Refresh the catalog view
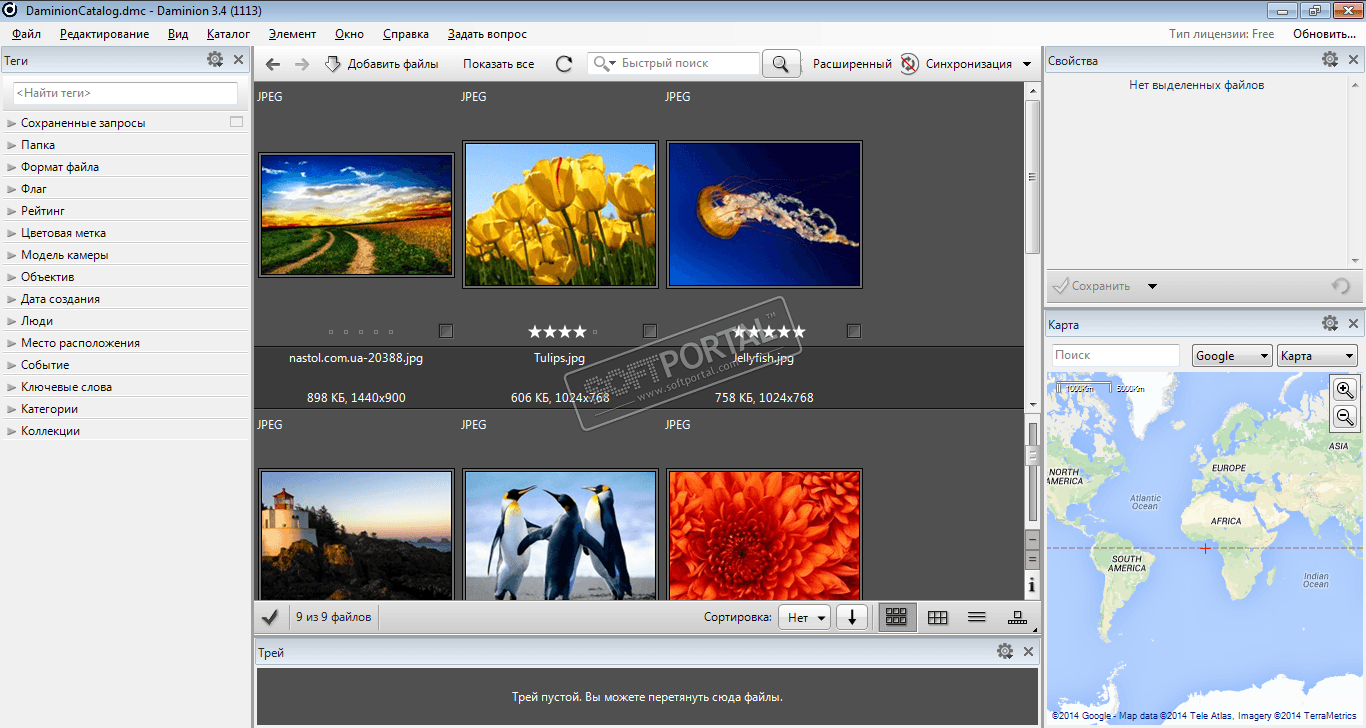Viewport: 1366px width, 728px height. [564, 64]
